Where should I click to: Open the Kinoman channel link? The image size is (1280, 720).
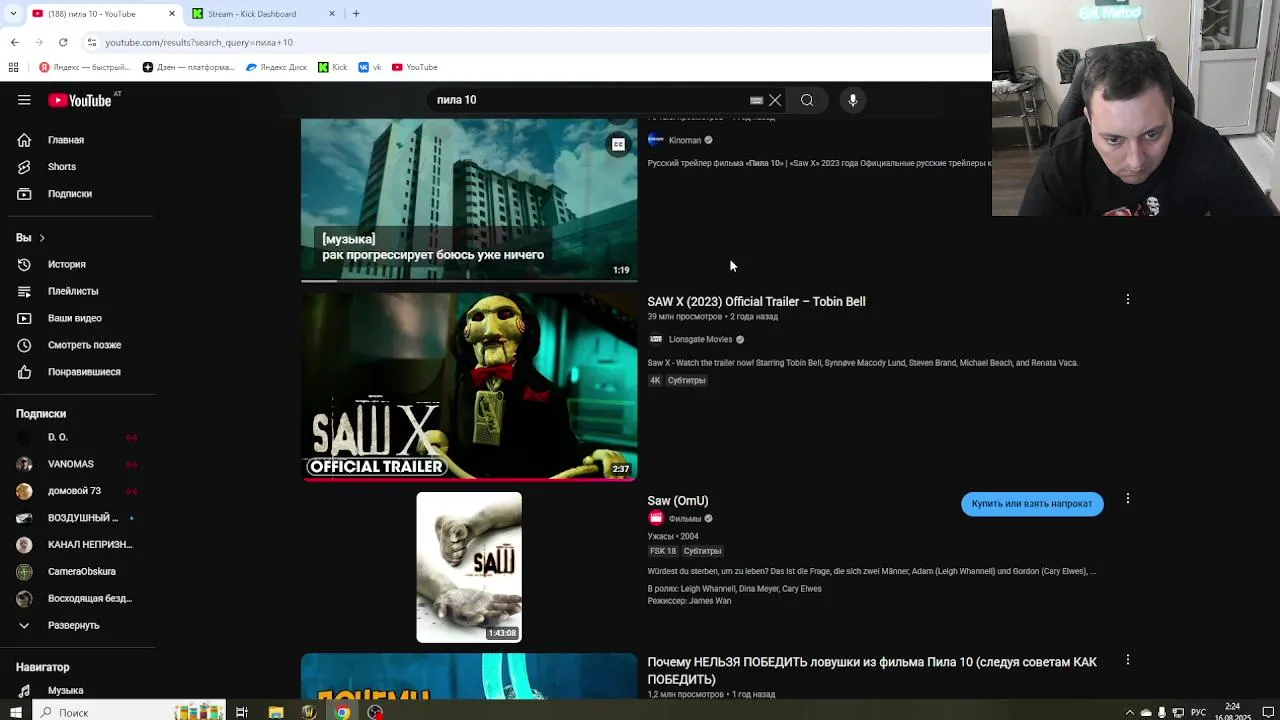pos(684,140)
